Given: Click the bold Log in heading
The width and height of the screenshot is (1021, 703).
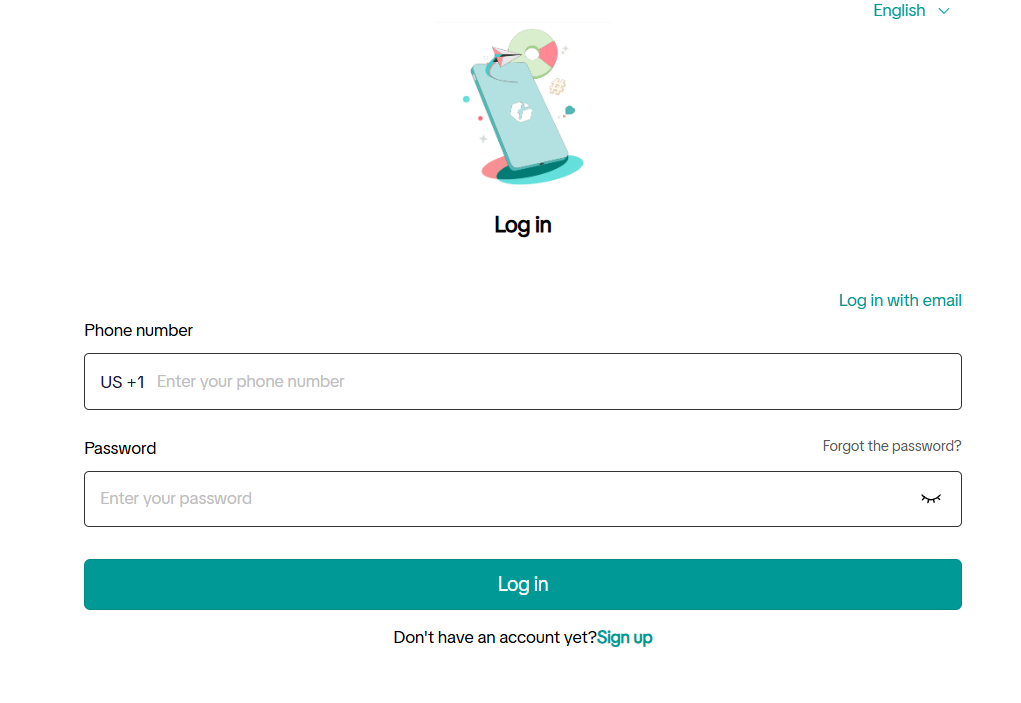Looking at the screenshot, I should click(523, 225).
